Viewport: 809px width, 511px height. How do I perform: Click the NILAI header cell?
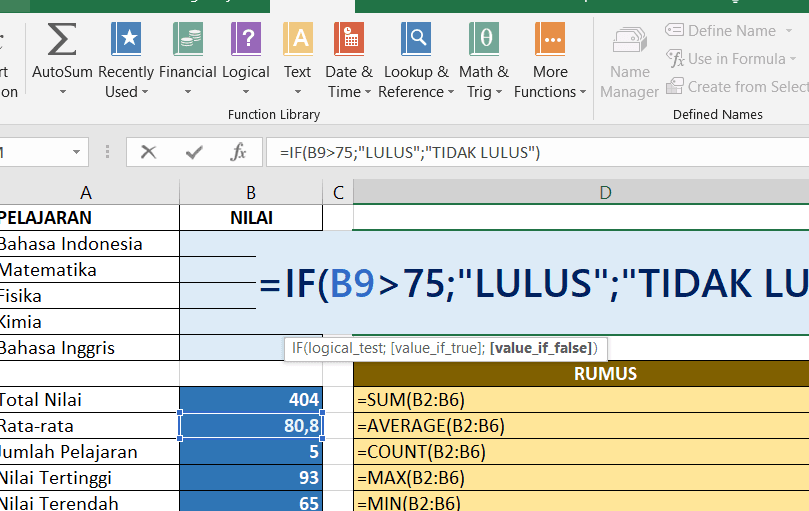click(251, 218)
